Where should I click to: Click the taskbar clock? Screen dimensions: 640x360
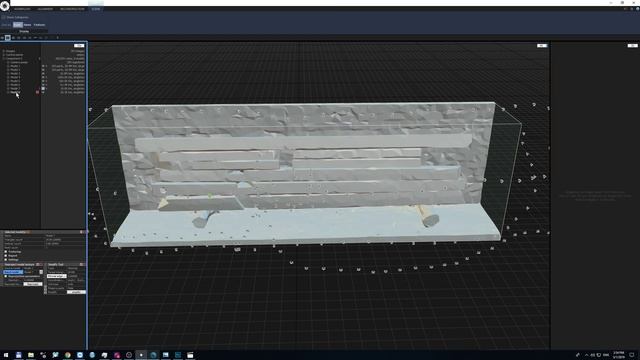(x=618, y=355)
